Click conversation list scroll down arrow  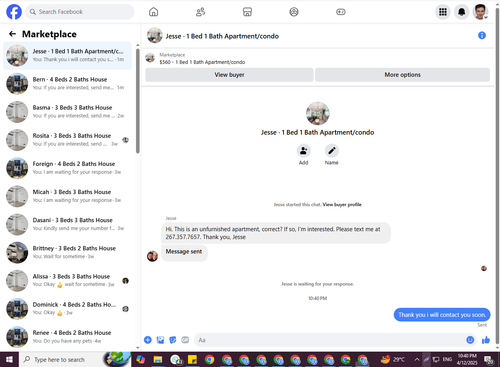(138, 348)
